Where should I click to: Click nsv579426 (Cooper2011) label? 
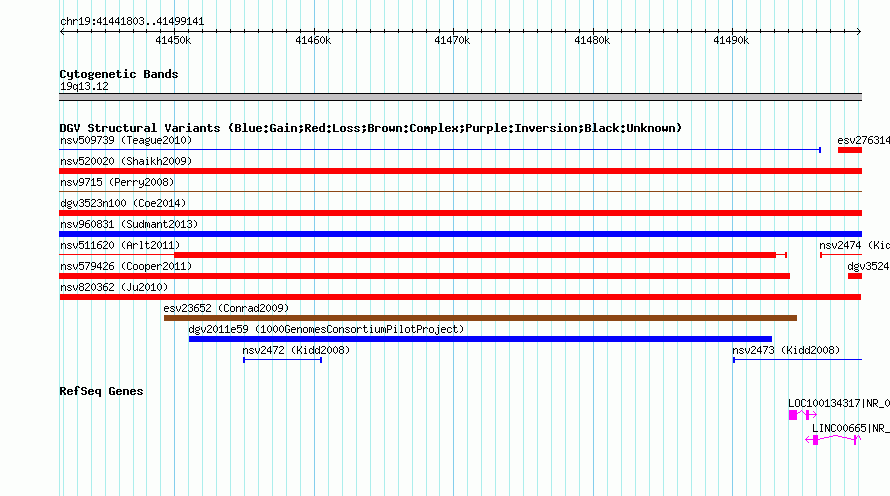(x=126, y=266)
